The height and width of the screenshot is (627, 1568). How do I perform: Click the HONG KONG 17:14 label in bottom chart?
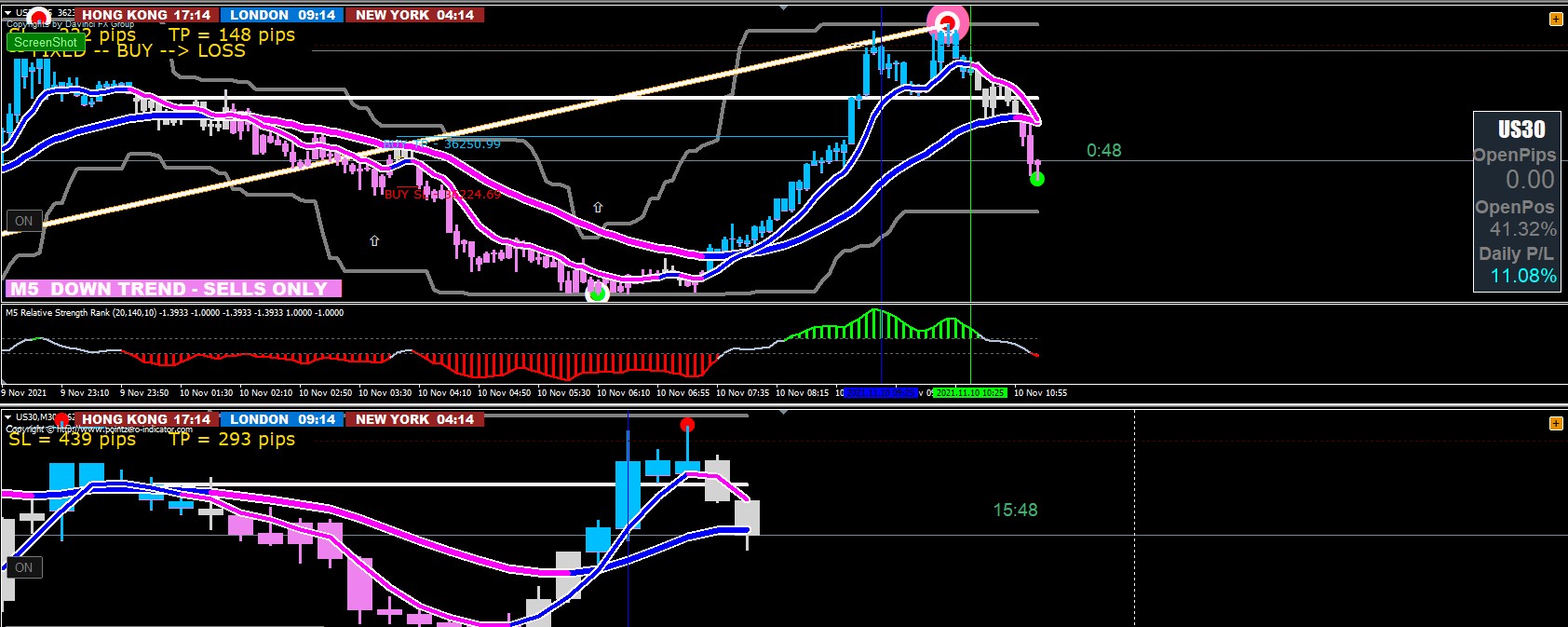(146, 419)
